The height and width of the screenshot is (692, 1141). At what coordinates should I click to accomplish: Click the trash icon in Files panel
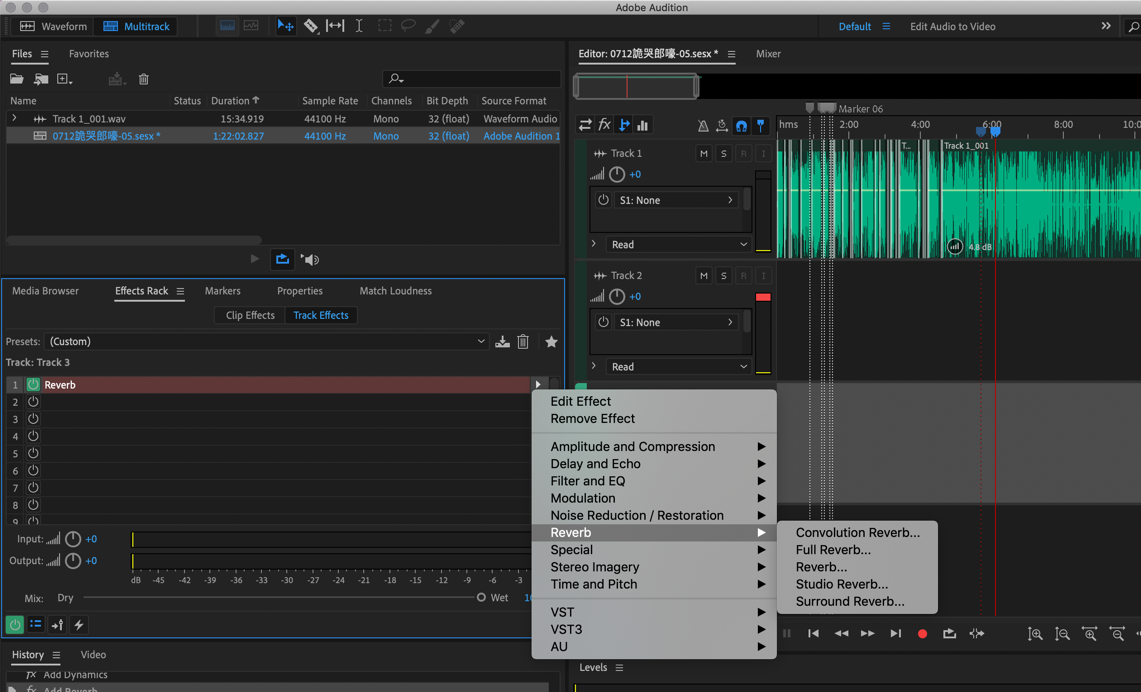(x=143, y=79)
